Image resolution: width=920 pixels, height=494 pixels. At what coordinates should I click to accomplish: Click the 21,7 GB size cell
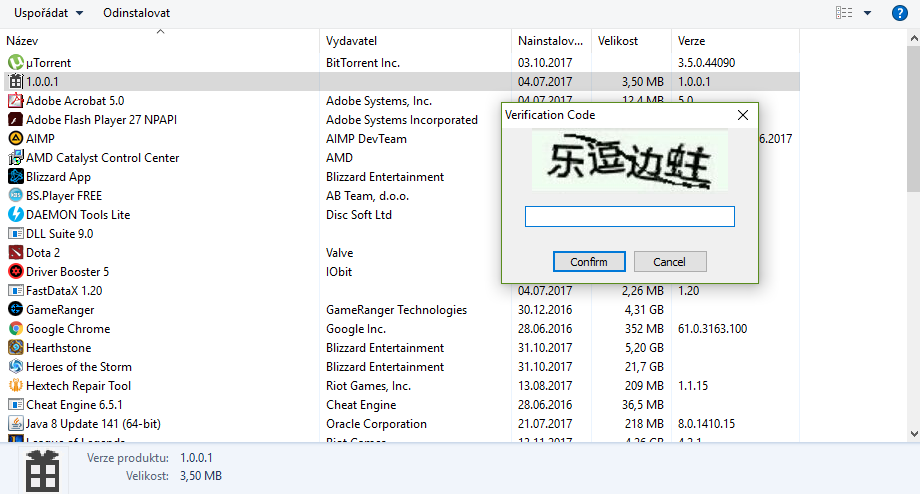pos(644,367)
